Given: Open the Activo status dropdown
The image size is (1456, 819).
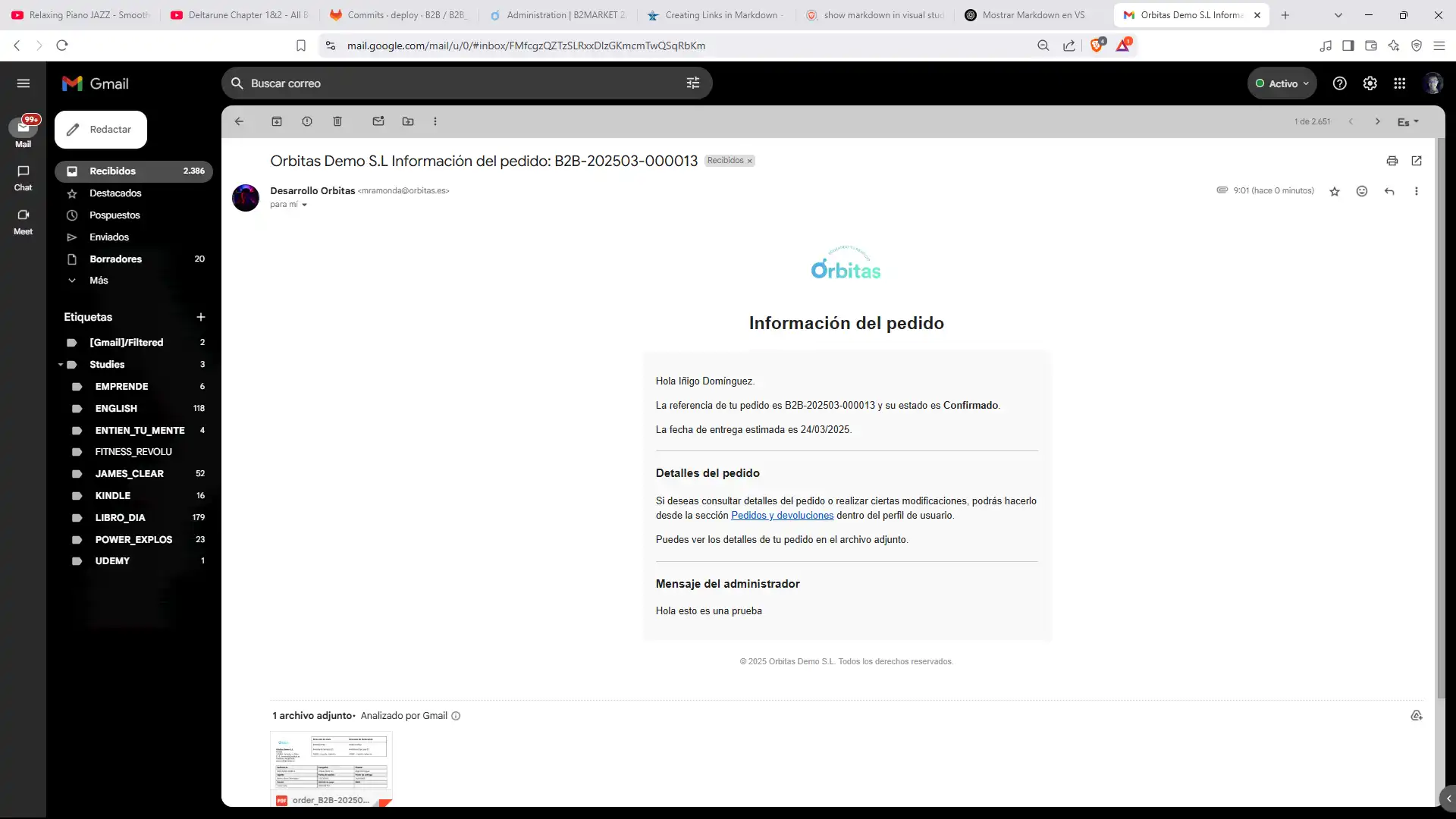Looking at the screenshot, I should pos(1282,83).
